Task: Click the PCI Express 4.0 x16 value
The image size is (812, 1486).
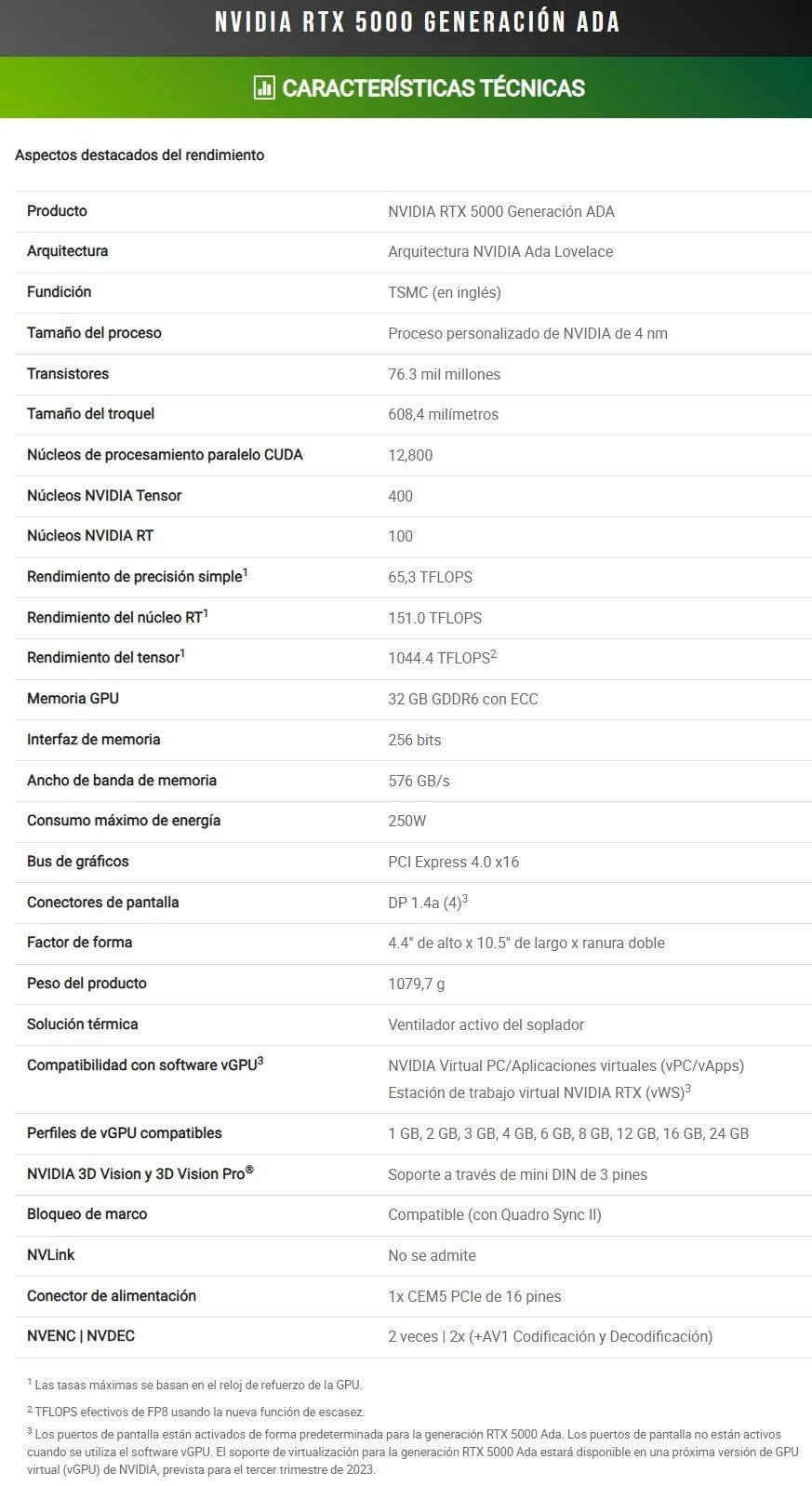Action: 454,863
